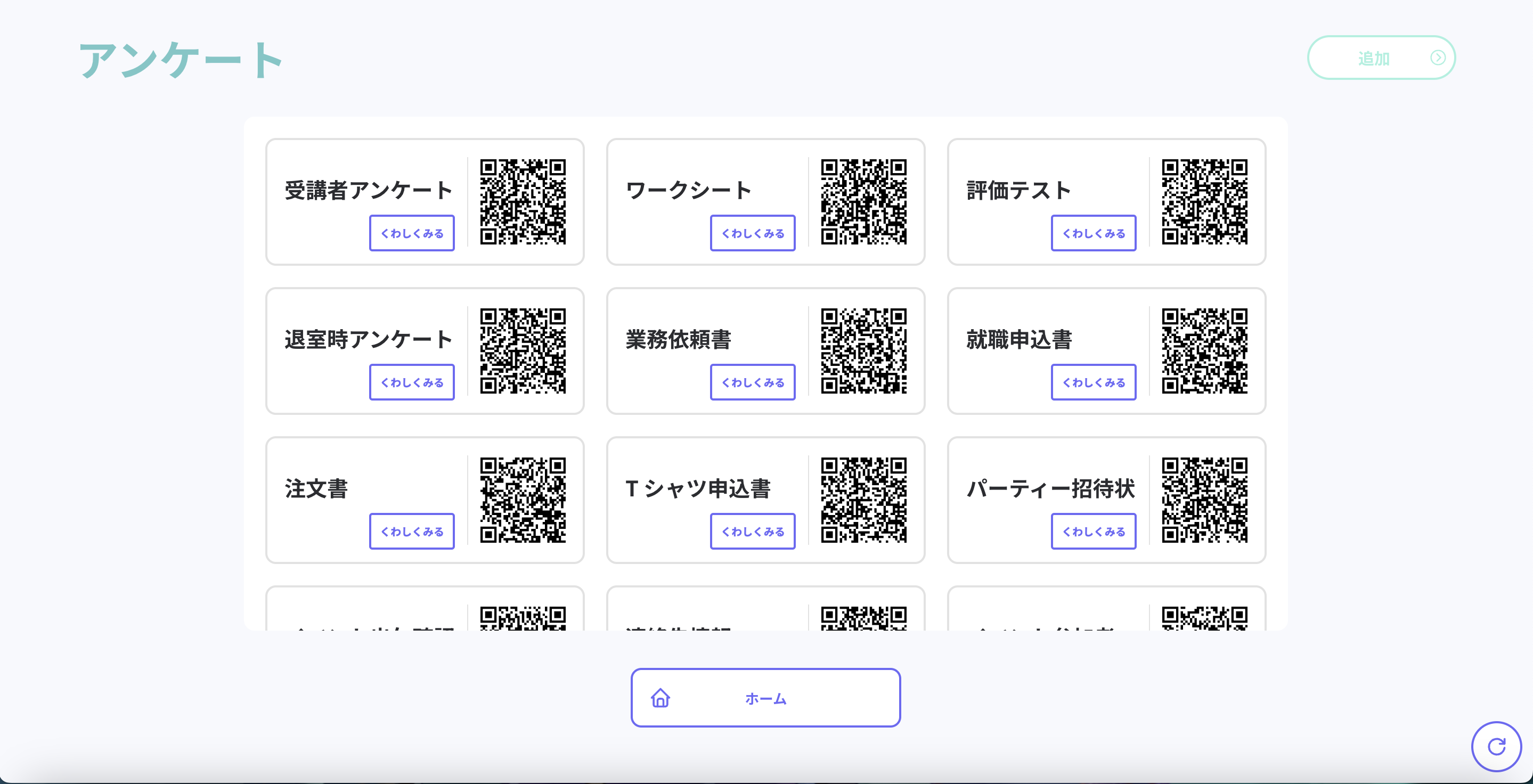1533x784 pixels.
Task: Click the house icon in ホーム button
Action: click(661, 698)
